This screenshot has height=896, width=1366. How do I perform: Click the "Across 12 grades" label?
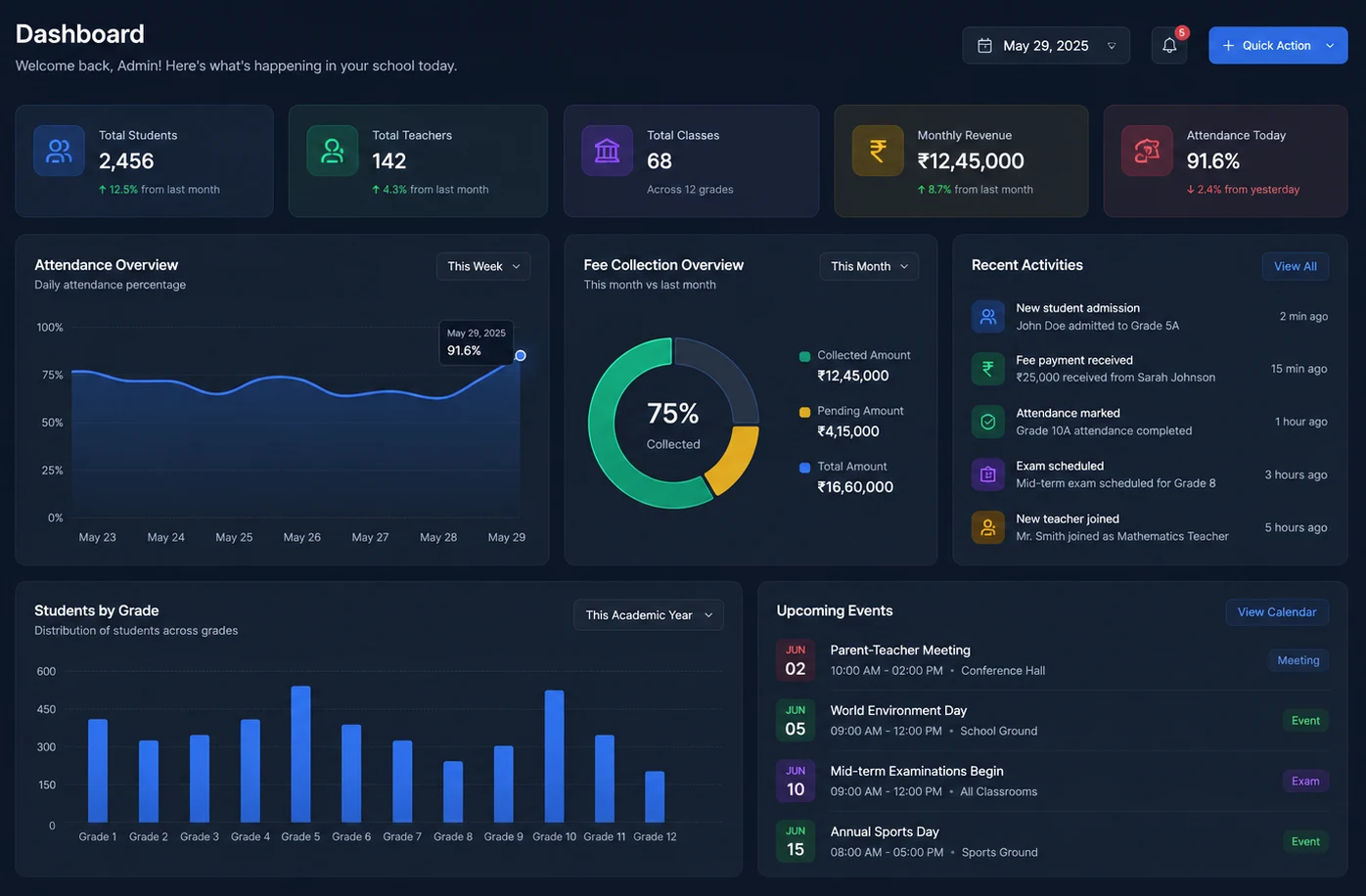(690, 190)
